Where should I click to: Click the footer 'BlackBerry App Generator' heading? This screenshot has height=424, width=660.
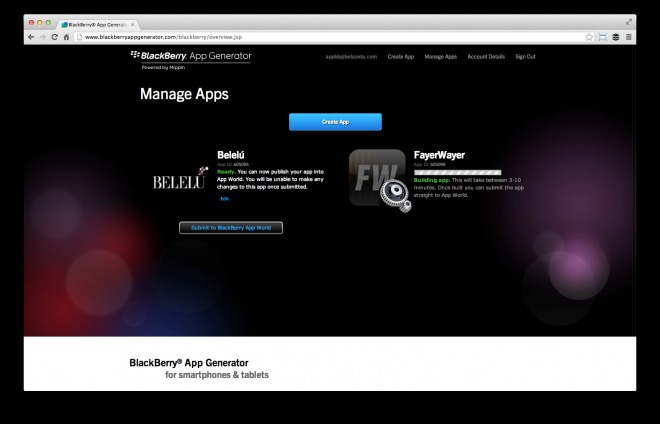point(189,363)
